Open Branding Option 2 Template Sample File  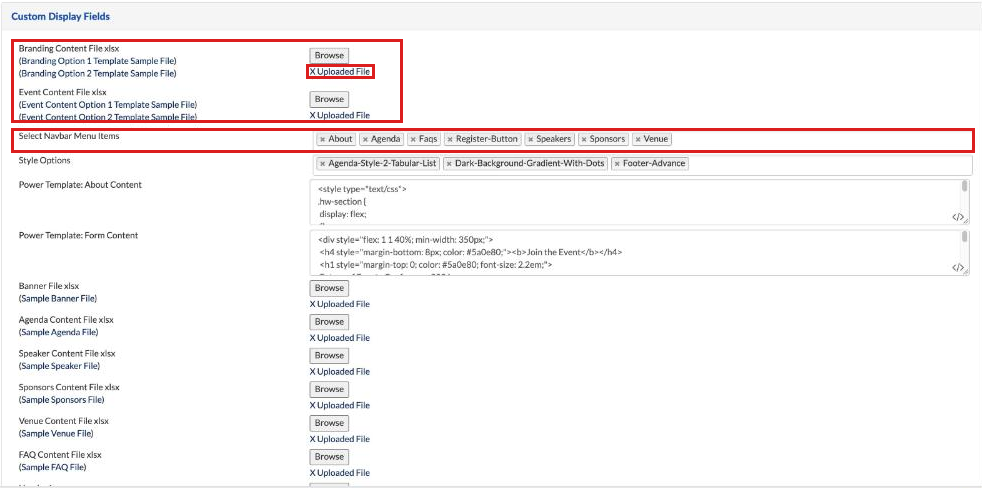pos(98,73)
